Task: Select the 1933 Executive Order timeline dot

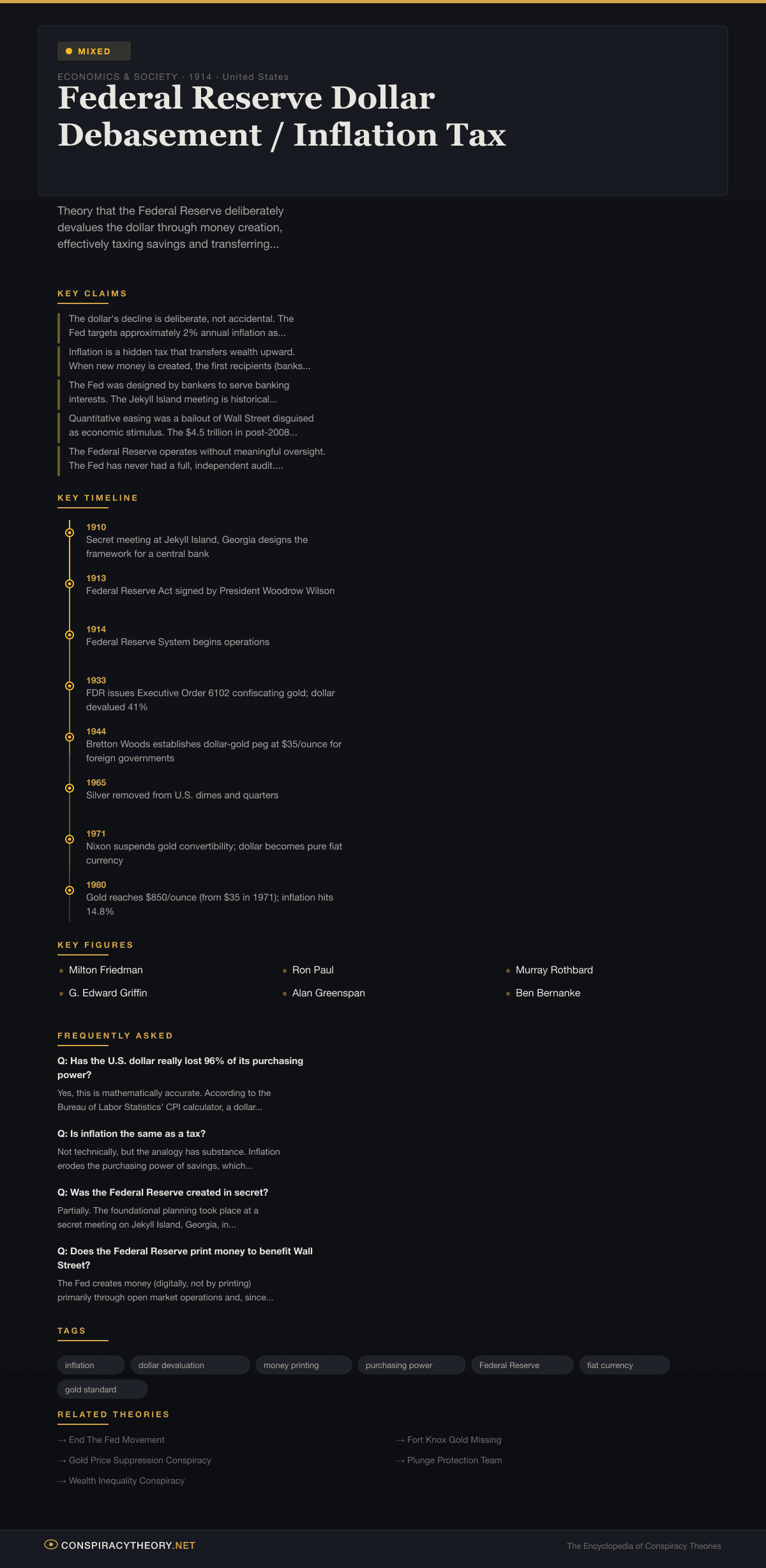Action: [x=70, y=686]
